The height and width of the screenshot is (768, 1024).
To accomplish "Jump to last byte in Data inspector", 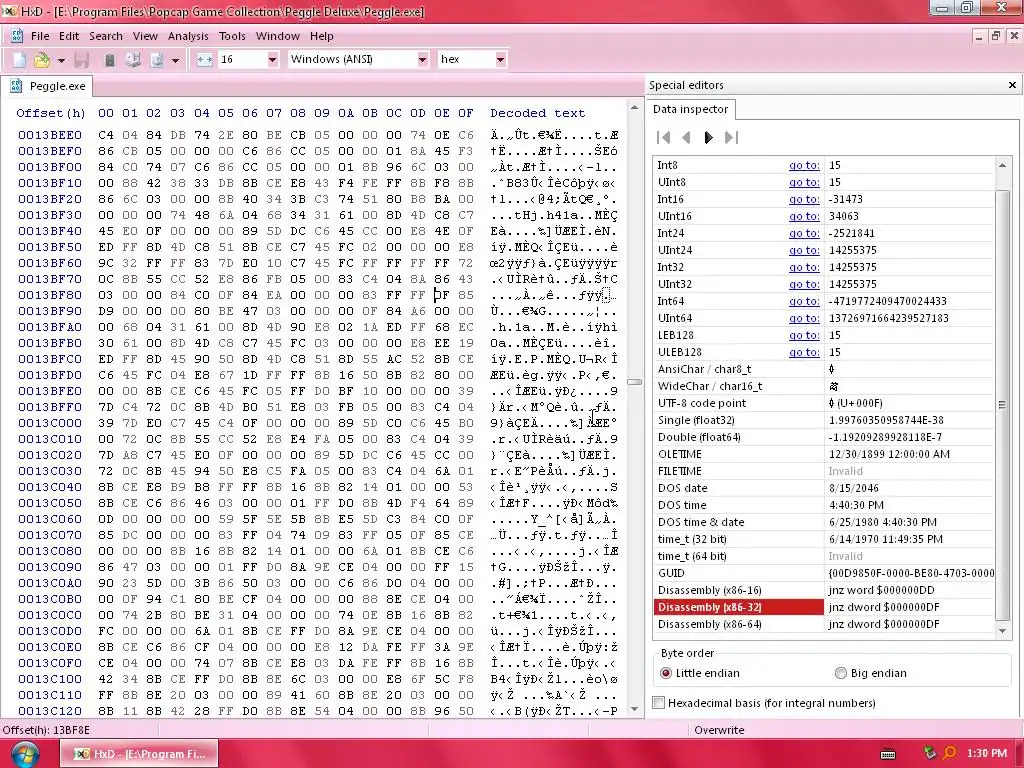I will tap(731, 137).
